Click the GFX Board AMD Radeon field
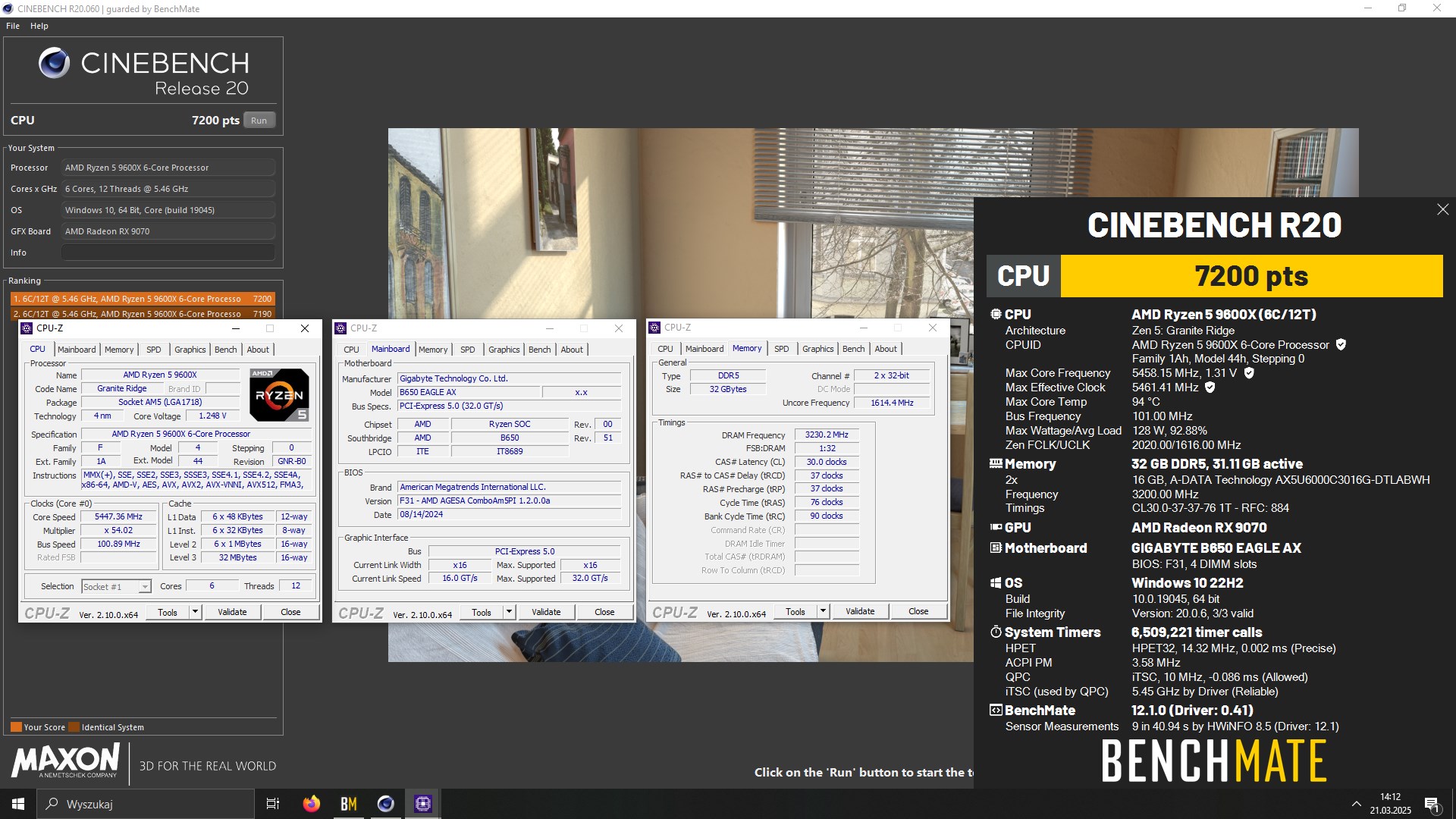 [168, 231]
